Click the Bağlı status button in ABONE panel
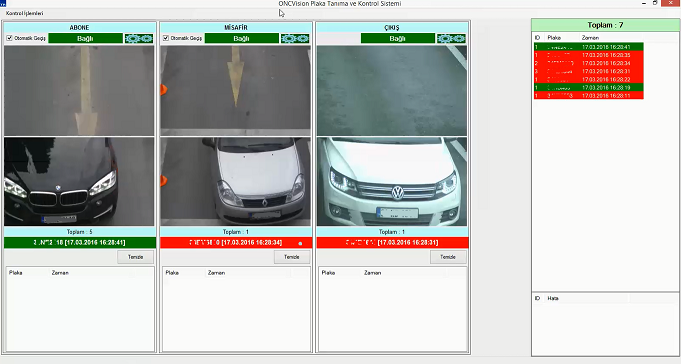 85,39
